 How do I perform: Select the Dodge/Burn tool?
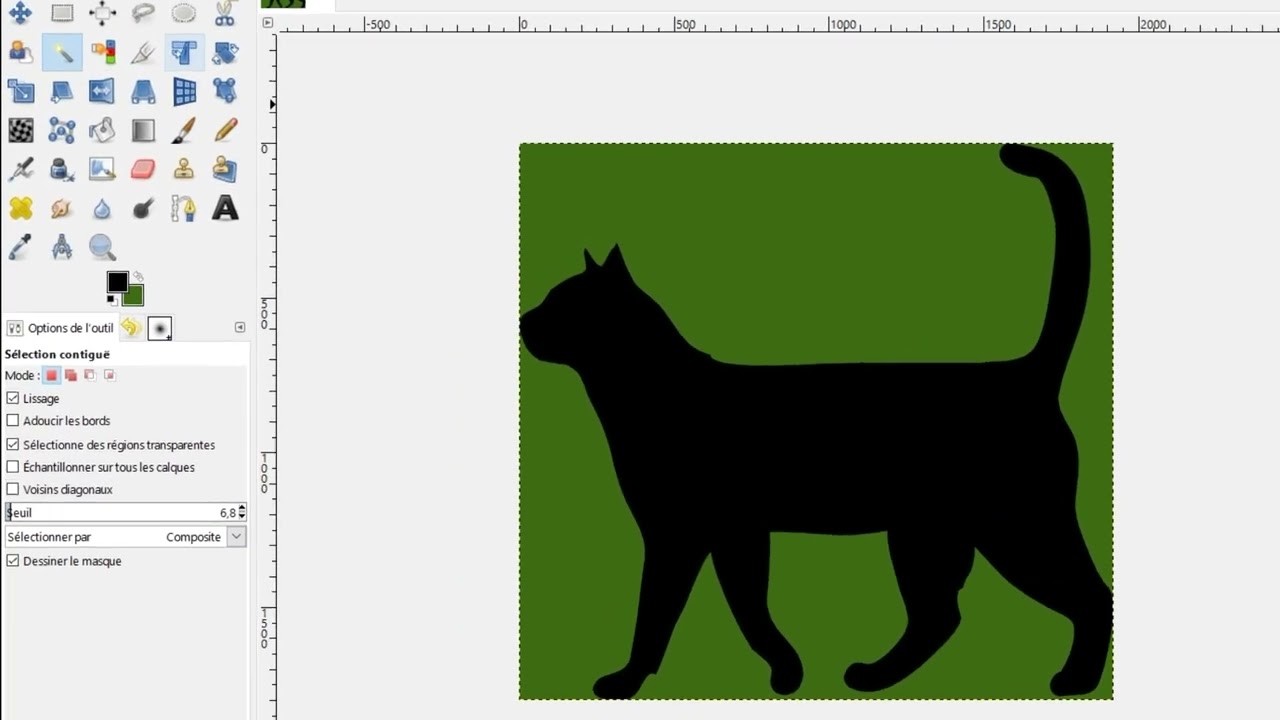pos(143,208)
